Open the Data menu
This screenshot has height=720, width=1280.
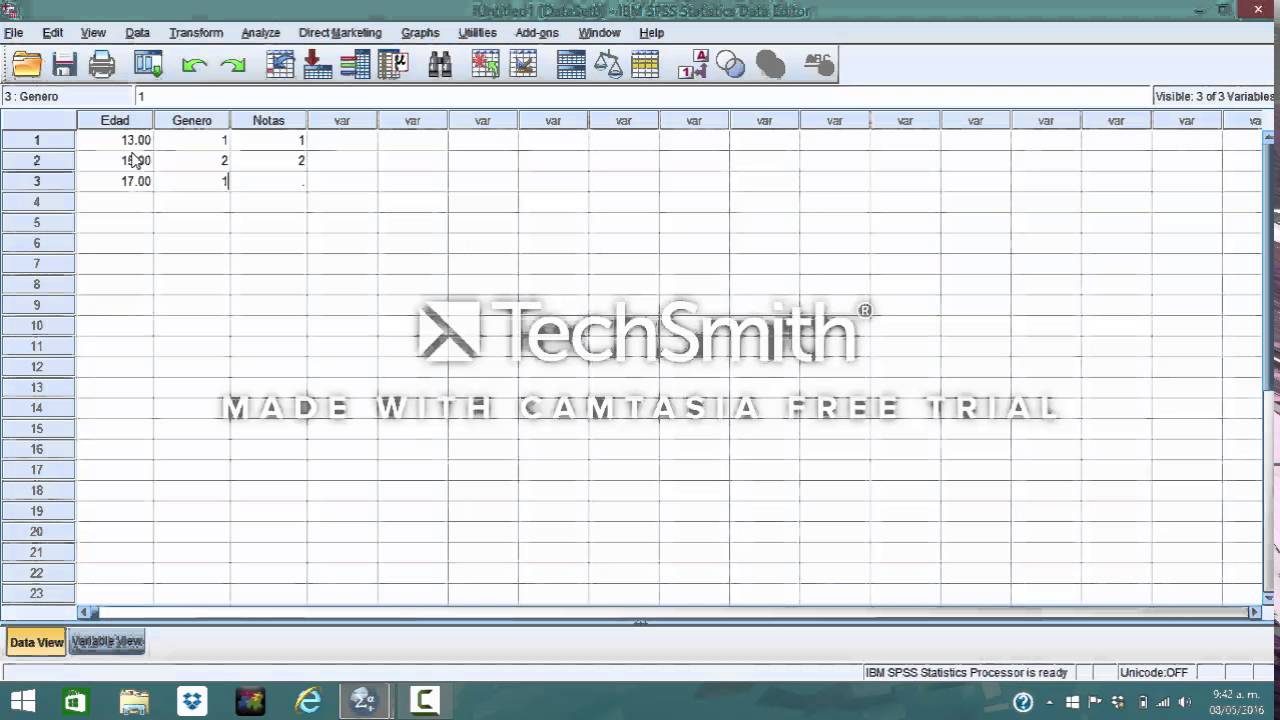pos(137,33)
